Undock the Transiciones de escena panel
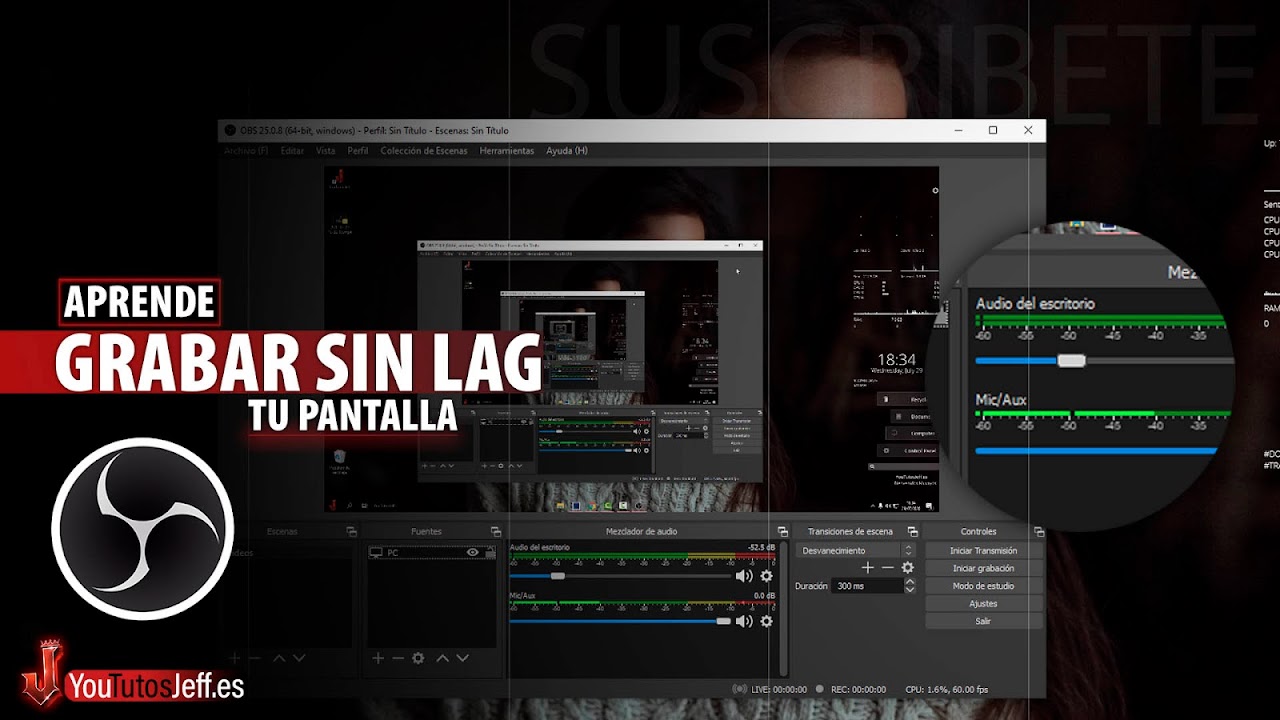Viewport: 1280px width, 720px height. (912, 532)
